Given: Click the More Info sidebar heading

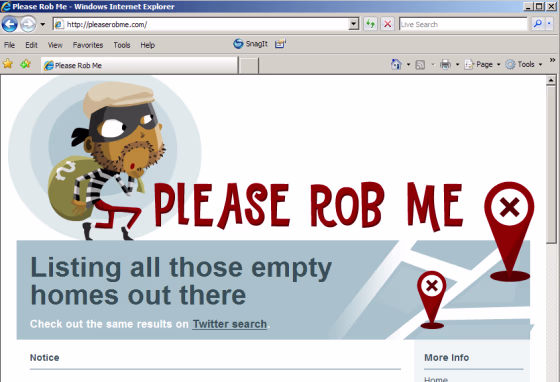Looking at the screenshot, I should point(446,357).
